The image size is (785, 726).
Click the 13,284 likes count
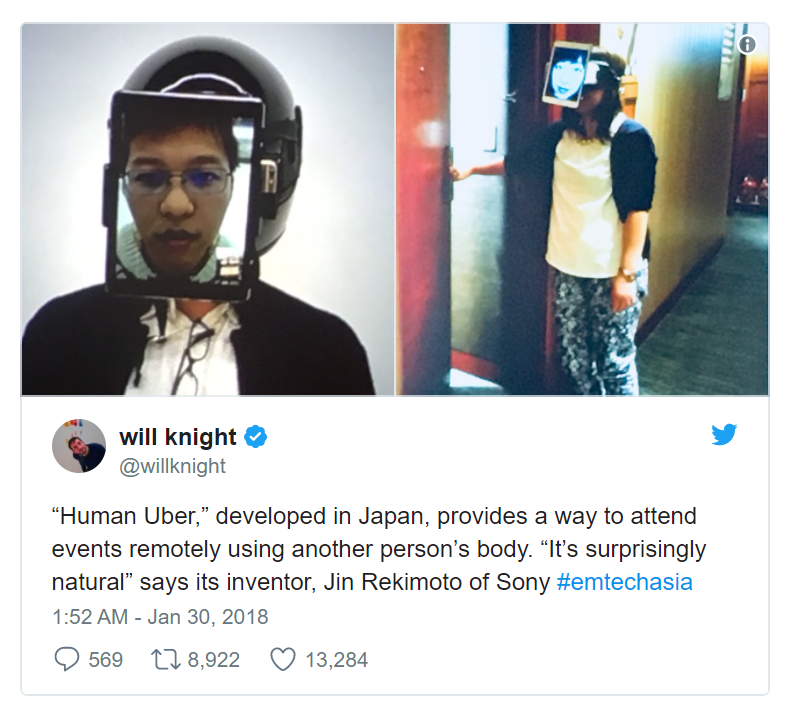coord(336,660)
